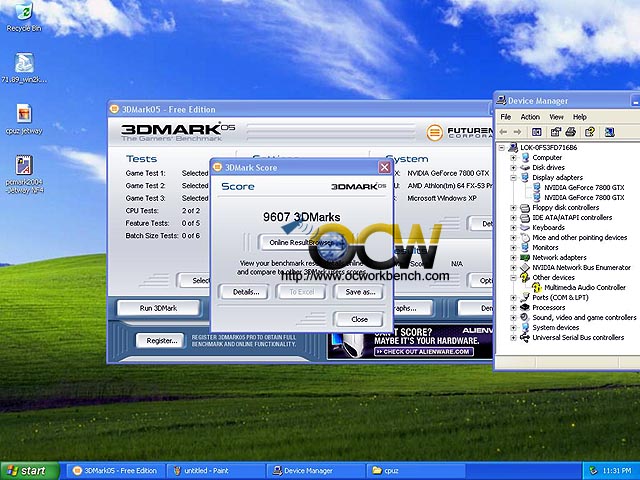Click the Close button in score dialog

[360, 319]
